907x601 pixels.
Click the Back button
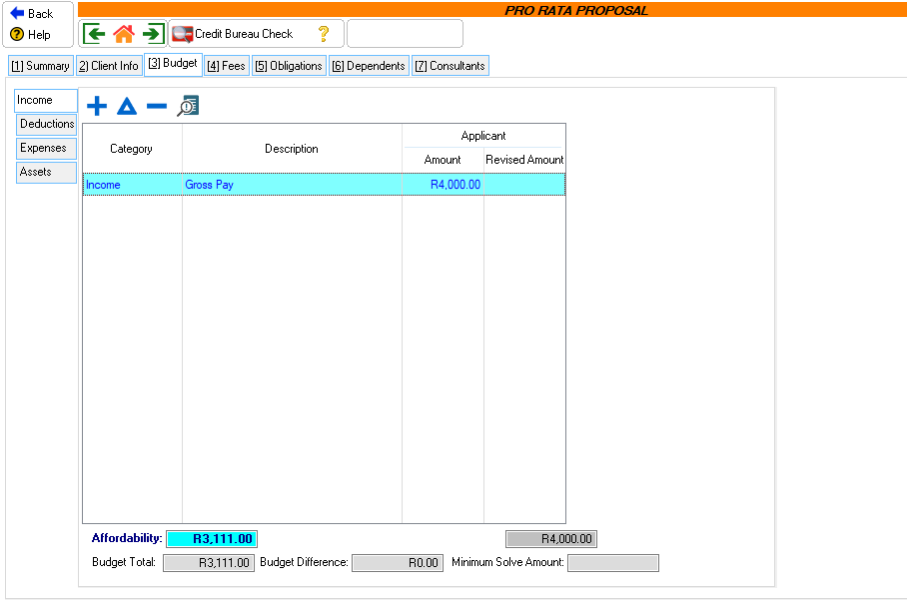tap(33, 14)
